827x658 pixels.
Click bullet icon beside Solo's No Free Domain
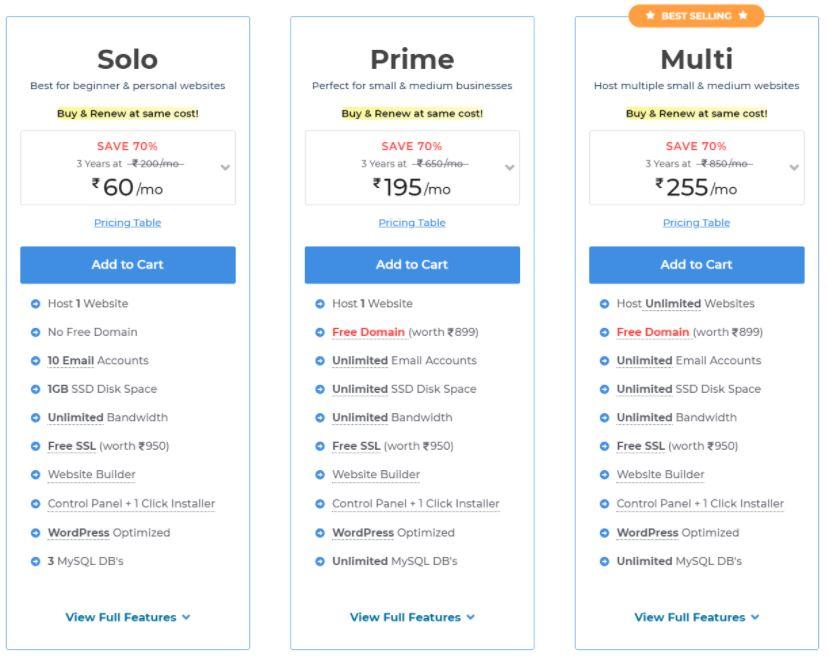tap(35, 333)
